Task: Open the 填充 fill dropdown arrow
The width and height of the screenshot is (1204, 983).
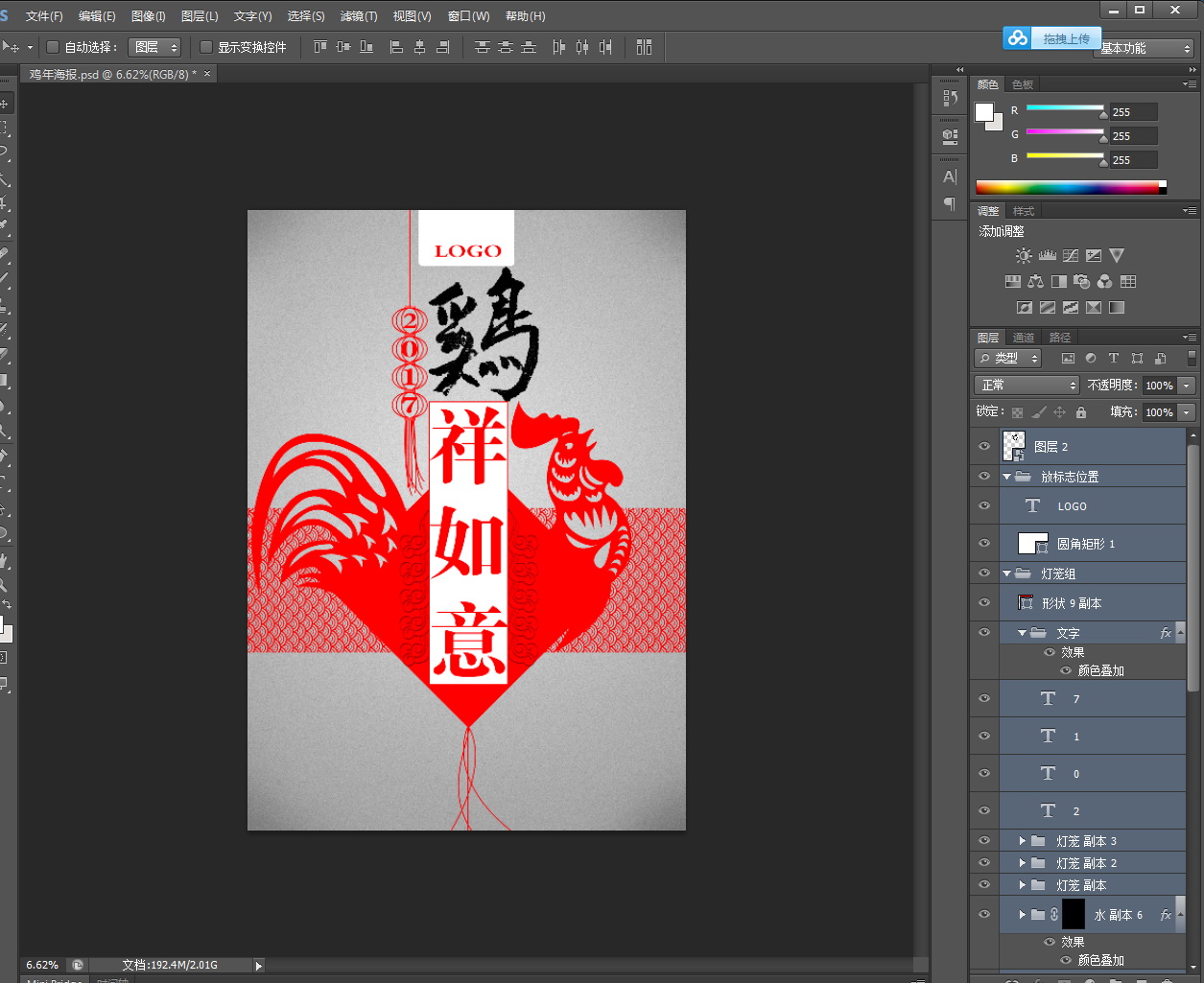Action: [x=1187, y=412]
